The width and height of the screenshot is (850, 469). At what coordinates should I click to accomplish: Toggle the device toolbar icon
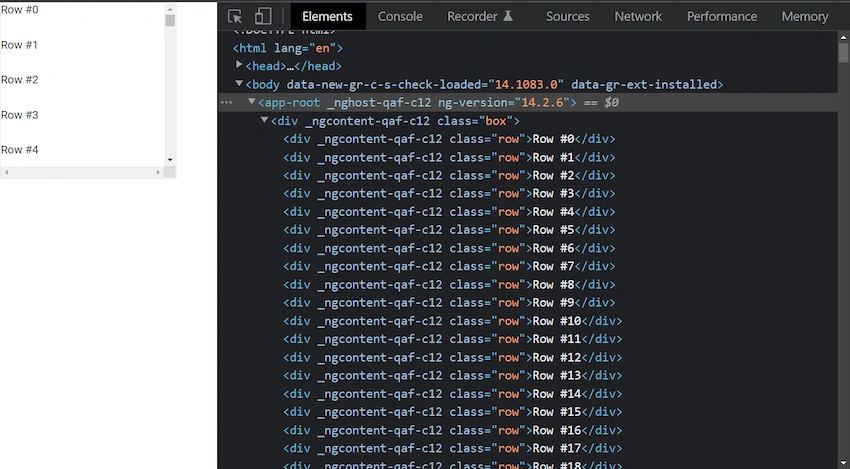pyautogui.click(x=263, y=16)
